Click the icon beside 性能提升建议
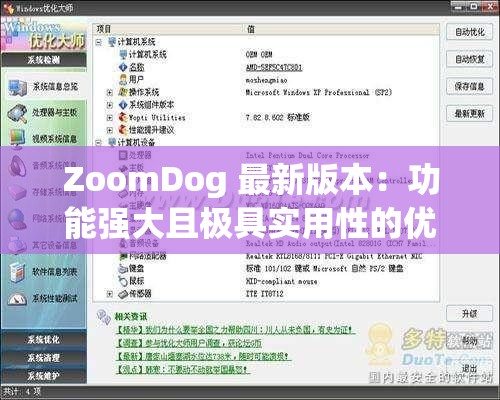500x400 pixels. point(123,130)
